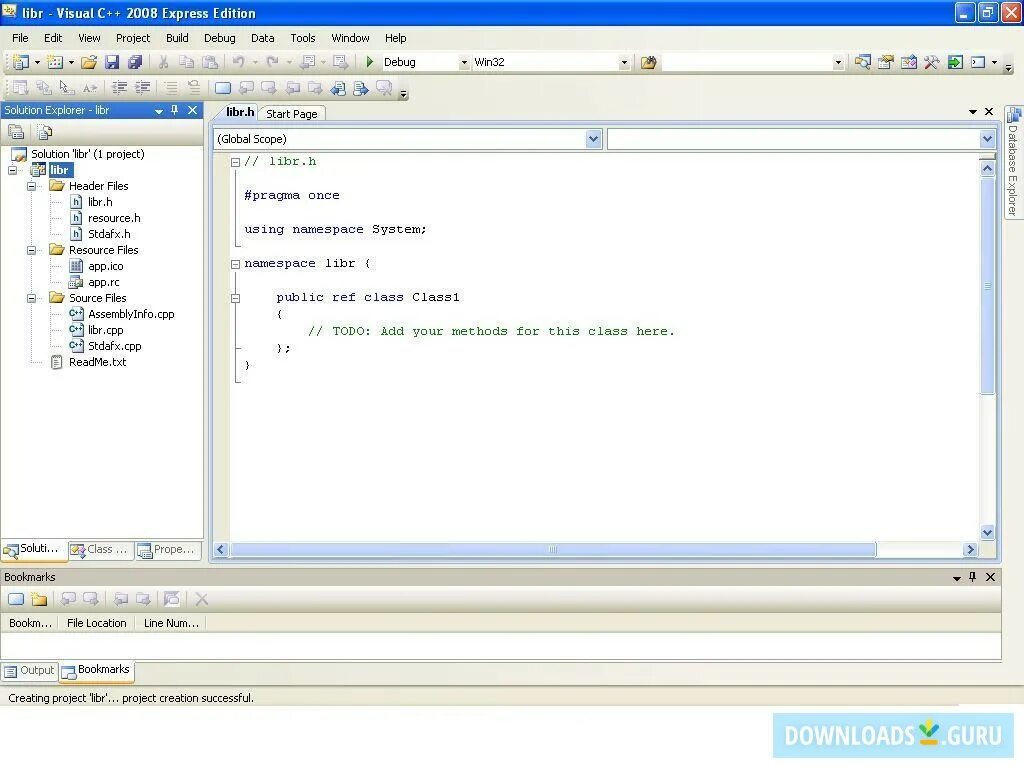The width and height of the screenshot is (1024, 768).
Task: Click the Find in Files icon
Action: tap(648, 63)
